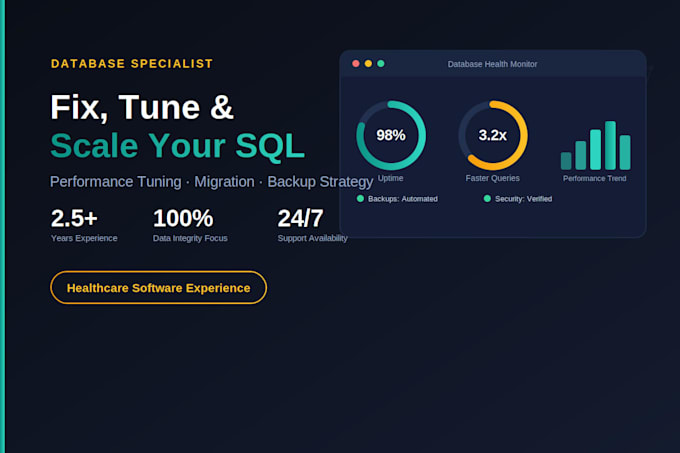Click the Performance Trend bar chart
The width and height of the screenshot is (680, 453).
[595, 145]
